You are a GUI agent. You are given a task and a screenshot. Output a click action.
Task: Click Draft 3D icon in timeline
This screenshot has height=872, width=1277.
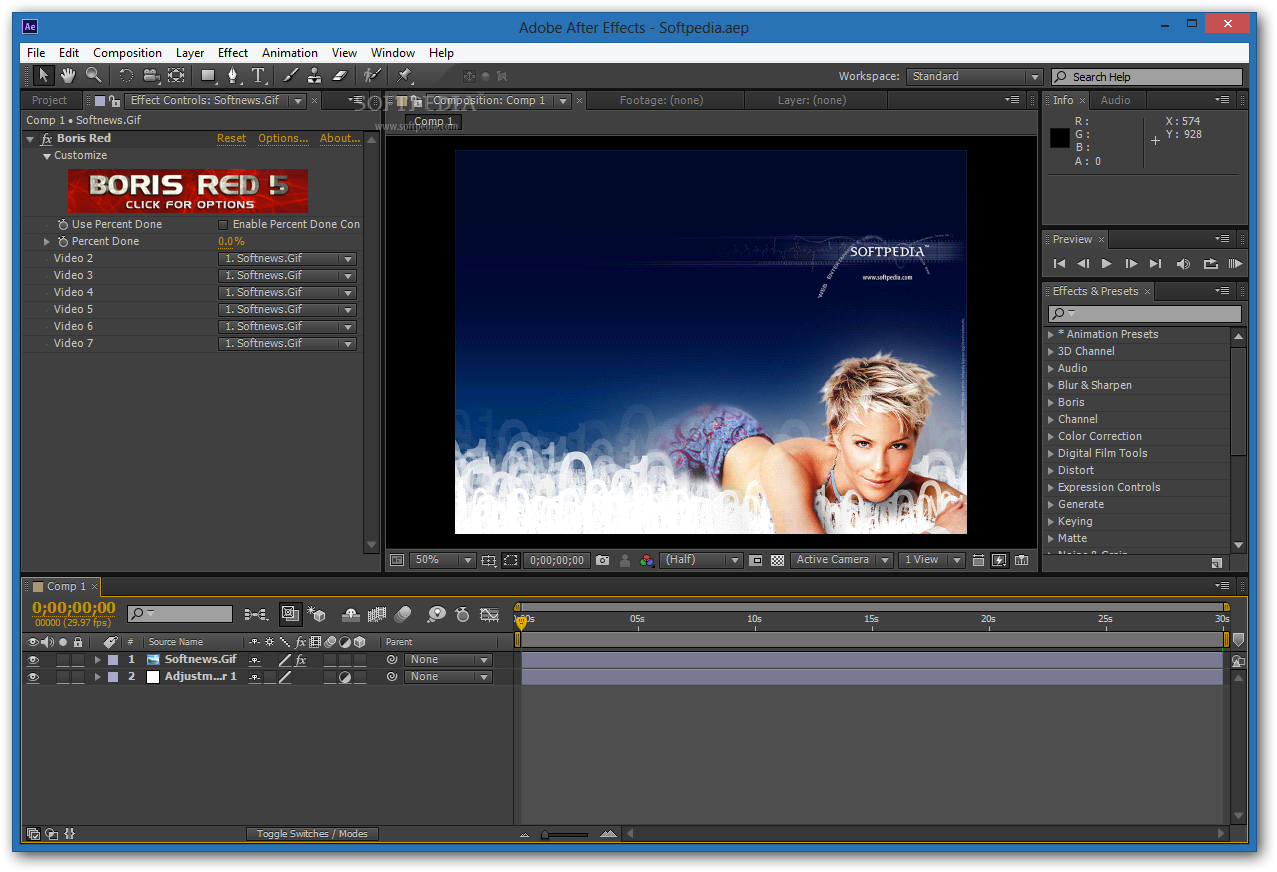click(x=317, y=614)
